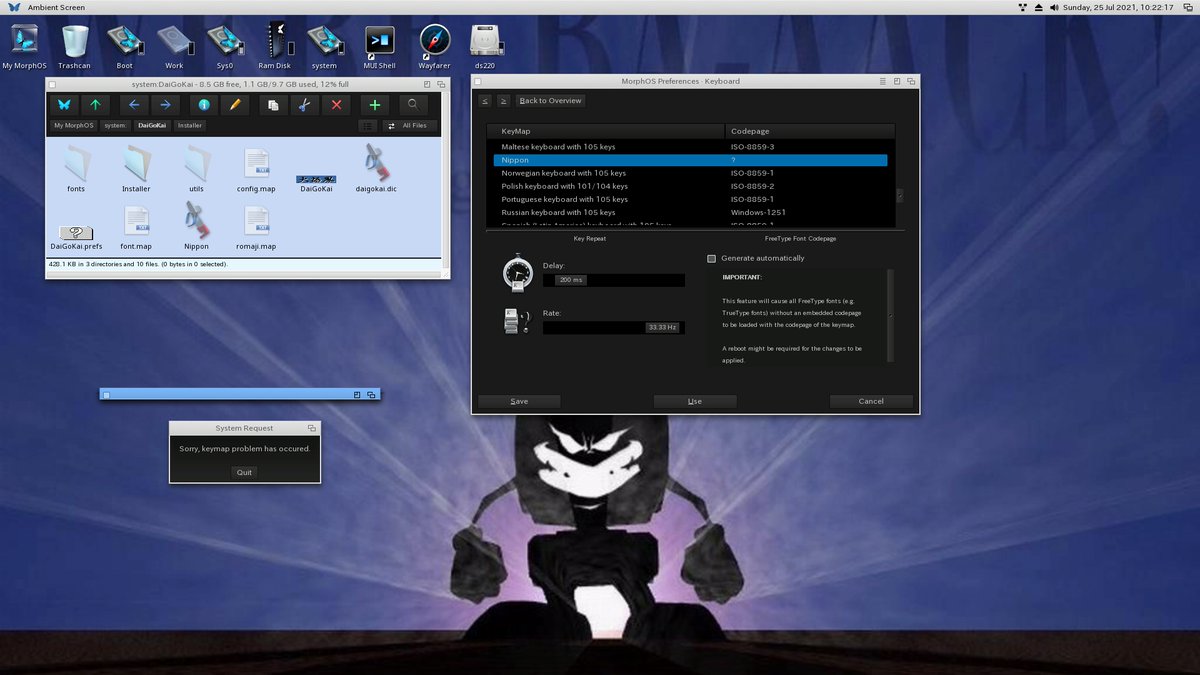Cancel the Keyboard preferences
The width and height of the screenshot is (1200, 675).
871,401
